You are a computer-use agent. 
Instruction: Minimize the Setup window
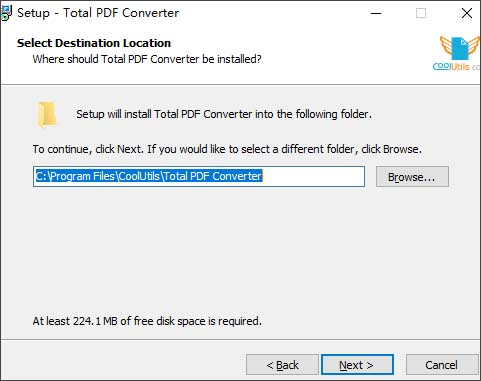click(376, 13)
